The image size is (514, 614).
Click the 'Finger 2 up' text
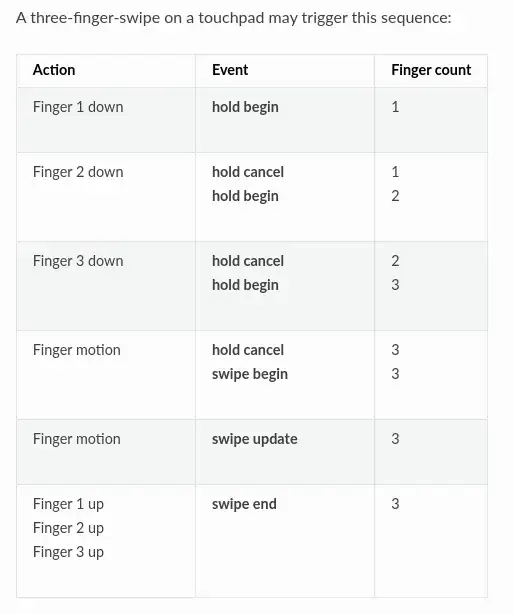point(68,528)
